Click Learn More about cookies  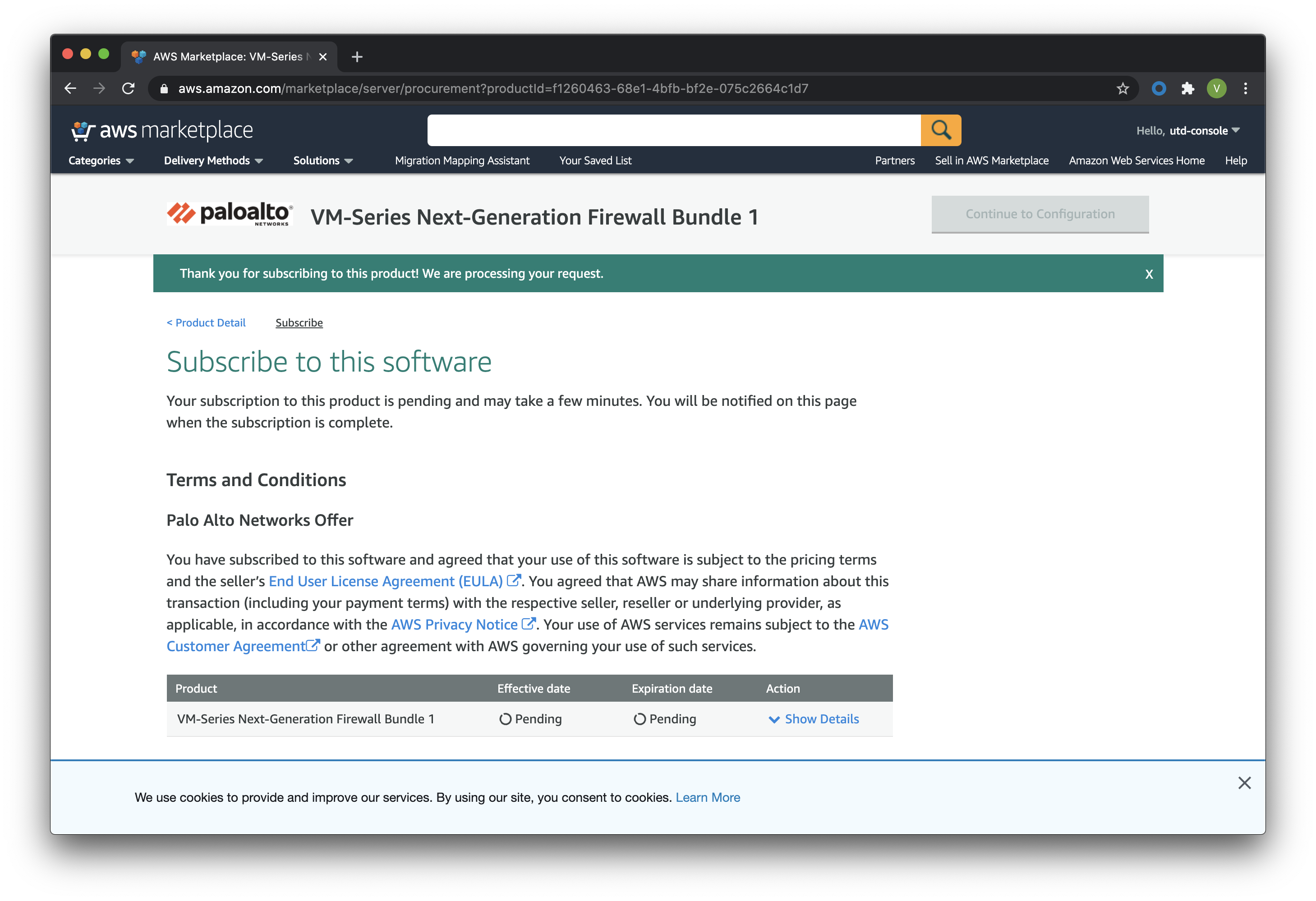tap(707, 797)
